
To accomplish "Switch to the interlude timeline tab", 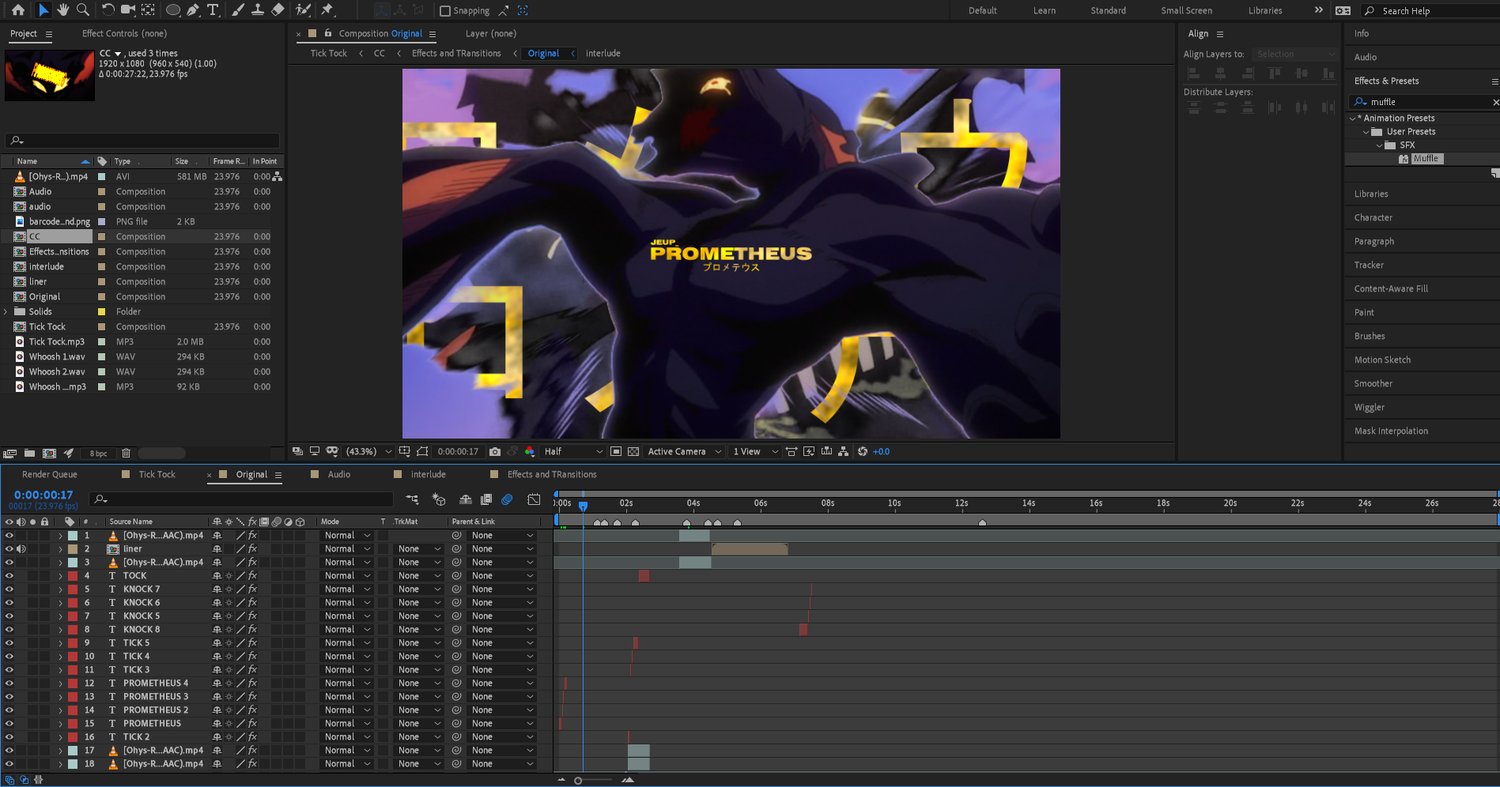I will point(428,475).
